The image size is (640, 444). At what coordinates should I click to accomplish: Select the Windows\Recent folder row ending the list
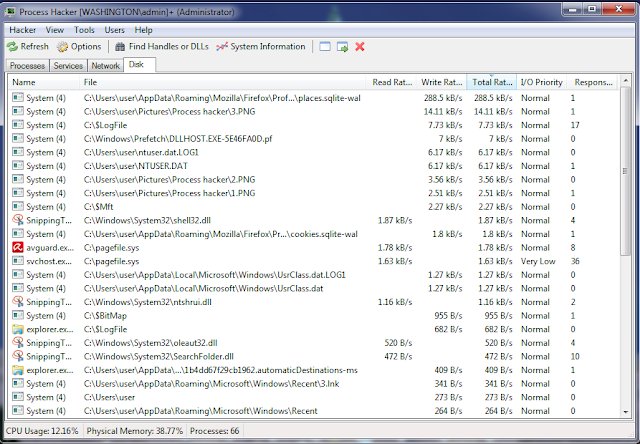coord(313,411)
